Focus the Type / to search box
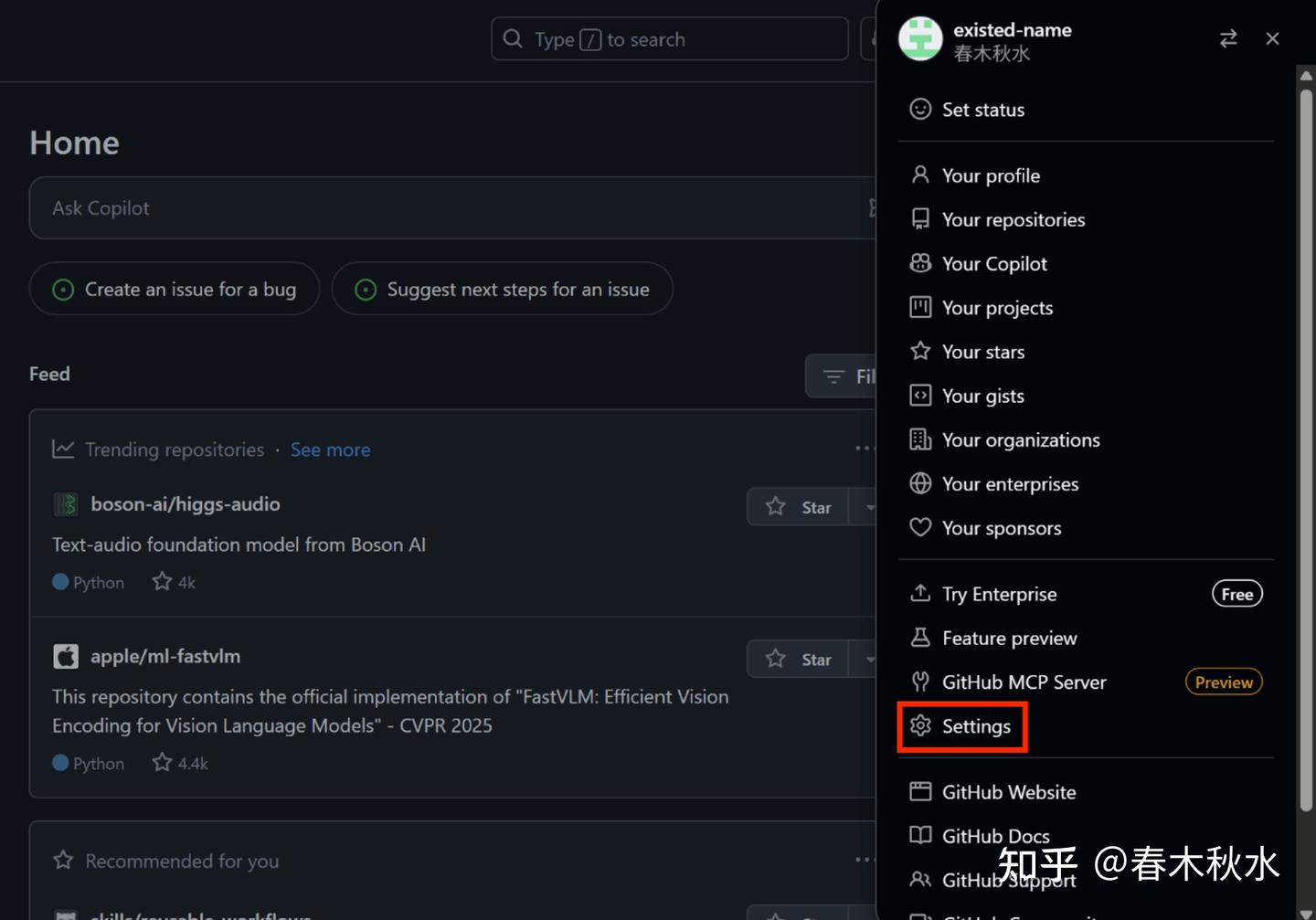This screenshot has width=1316, height=920. coord(670,38)
